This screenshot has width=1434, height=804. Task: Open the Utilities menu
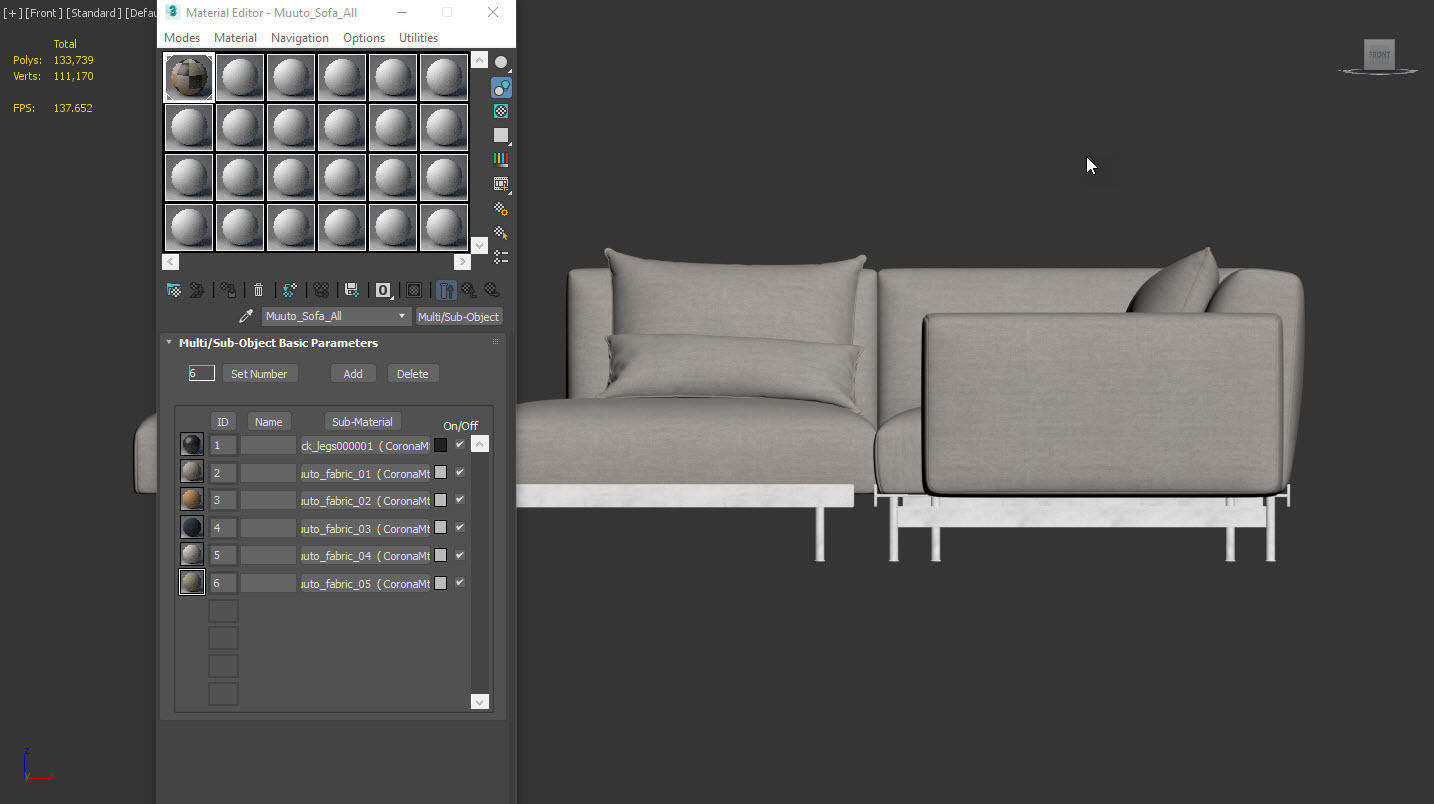418,38
